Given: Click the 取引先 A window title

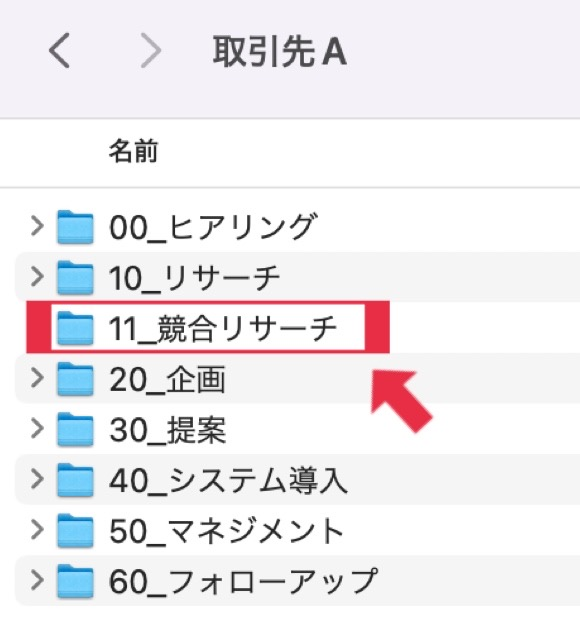Looking at the screenshot, I should click(280, 51).
